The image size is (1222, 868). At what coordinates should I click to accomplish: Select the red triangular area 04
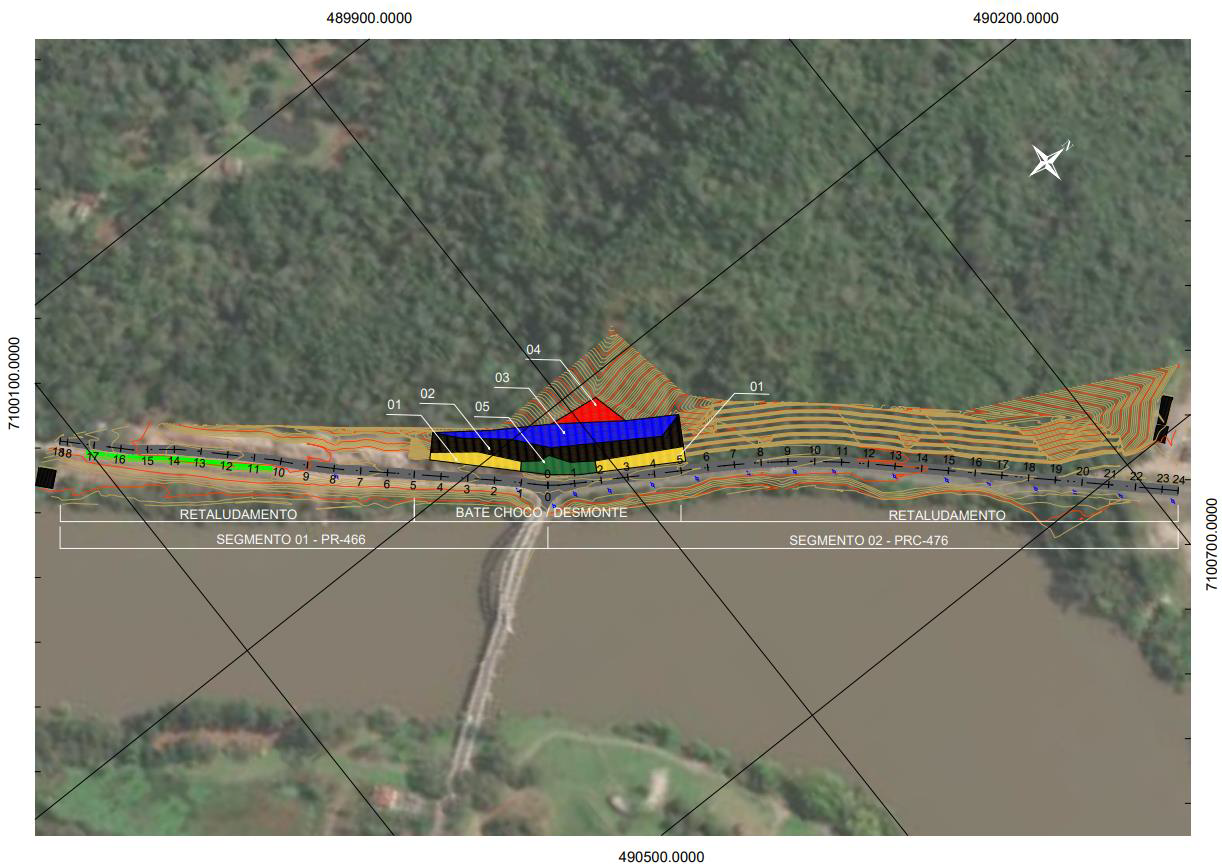pyautogui.click(x=591, y=412)
